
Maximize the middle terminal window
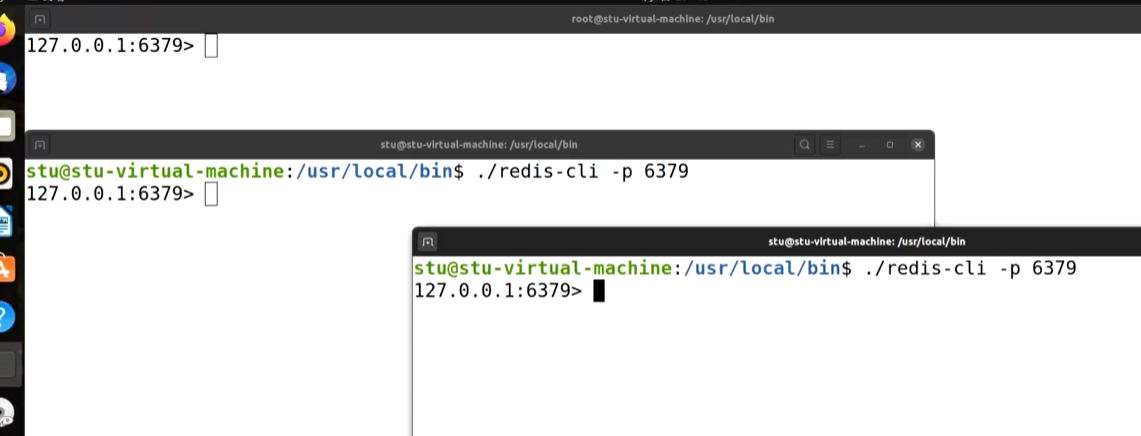click(x=889, y=145)
